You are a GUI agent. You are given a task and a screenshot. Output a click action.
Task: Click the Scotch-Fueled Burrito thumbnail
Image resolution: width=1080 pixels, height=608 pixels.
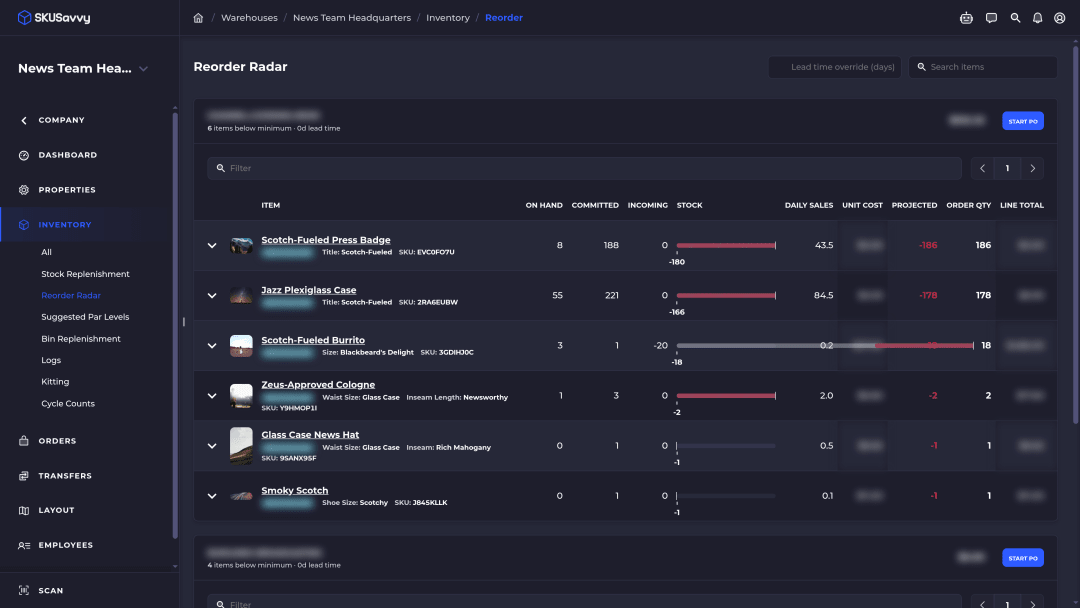click(x=241, y=346)
